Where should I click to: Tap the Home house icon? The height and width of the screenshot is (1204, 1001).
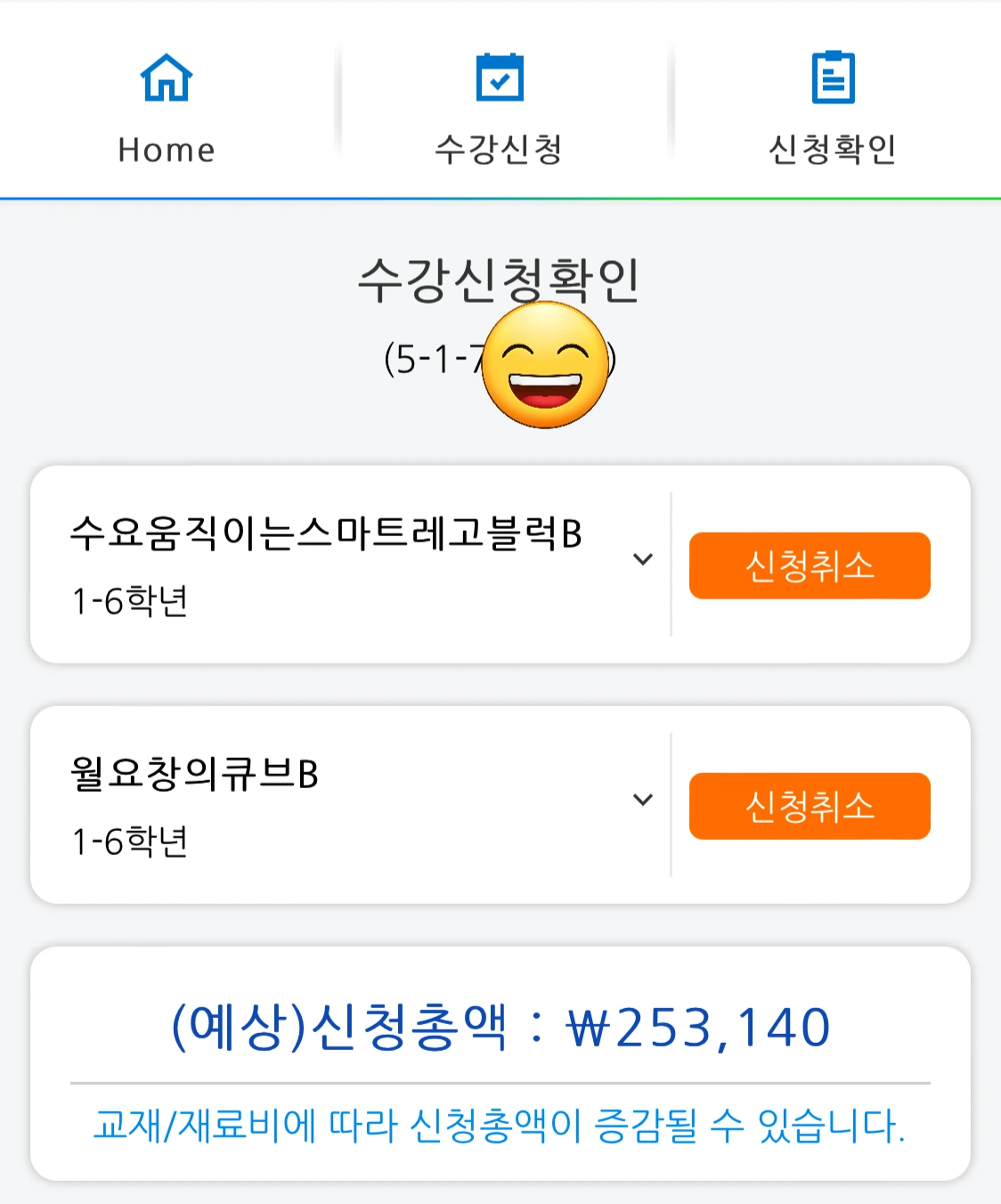pyautogui.click(x=167, y=77)
